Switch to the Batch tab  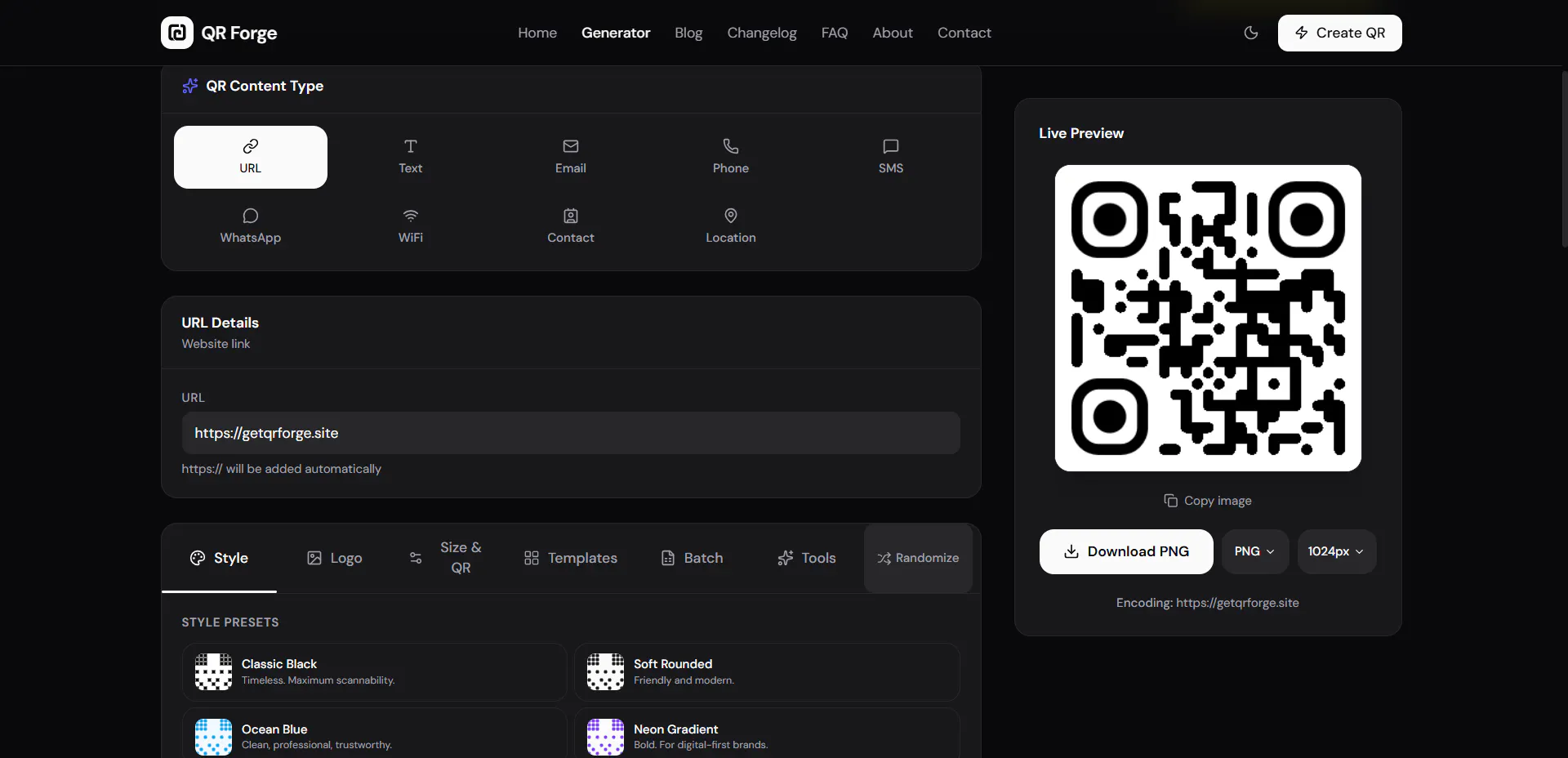[693, 558]
